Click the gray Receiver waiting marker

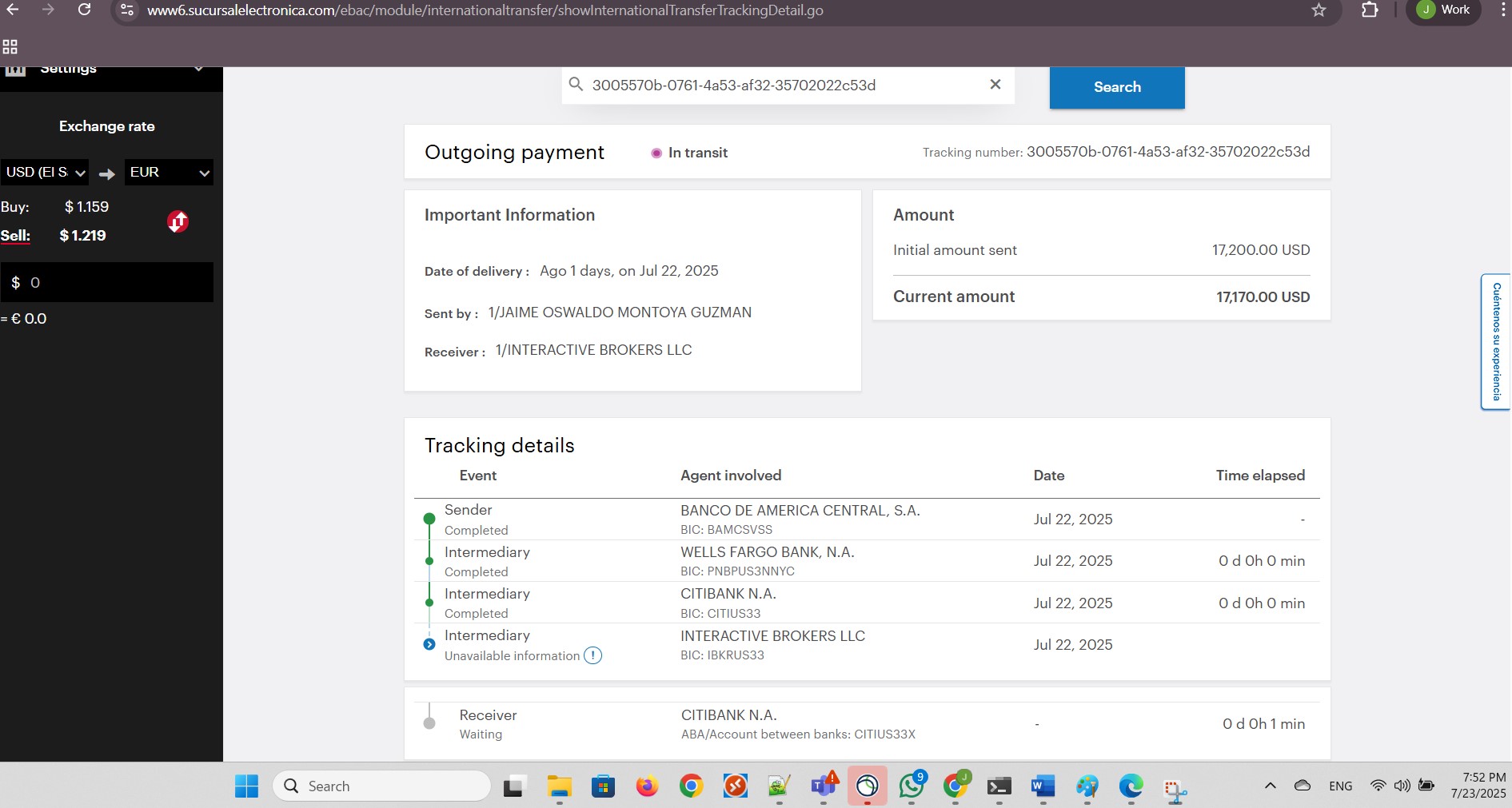429,723
